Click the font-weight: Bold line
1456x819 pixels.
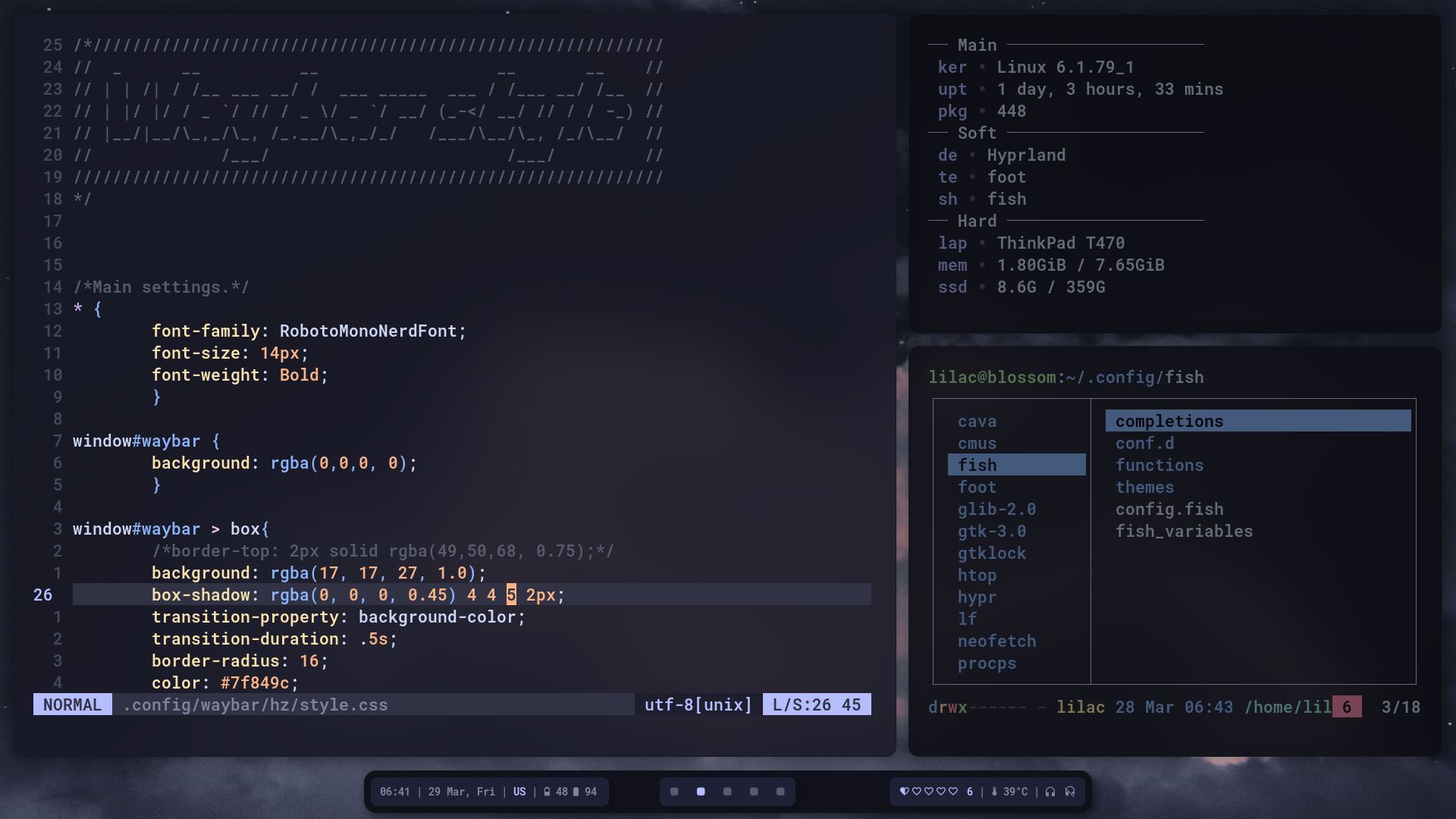click(240, 375)
